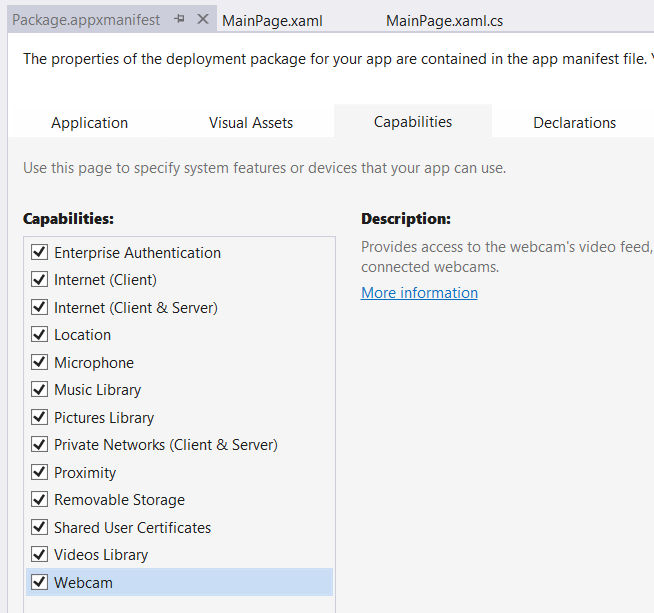Toggle the Music Library checkbox
The image size is (654, 613).
click(40, 389)
